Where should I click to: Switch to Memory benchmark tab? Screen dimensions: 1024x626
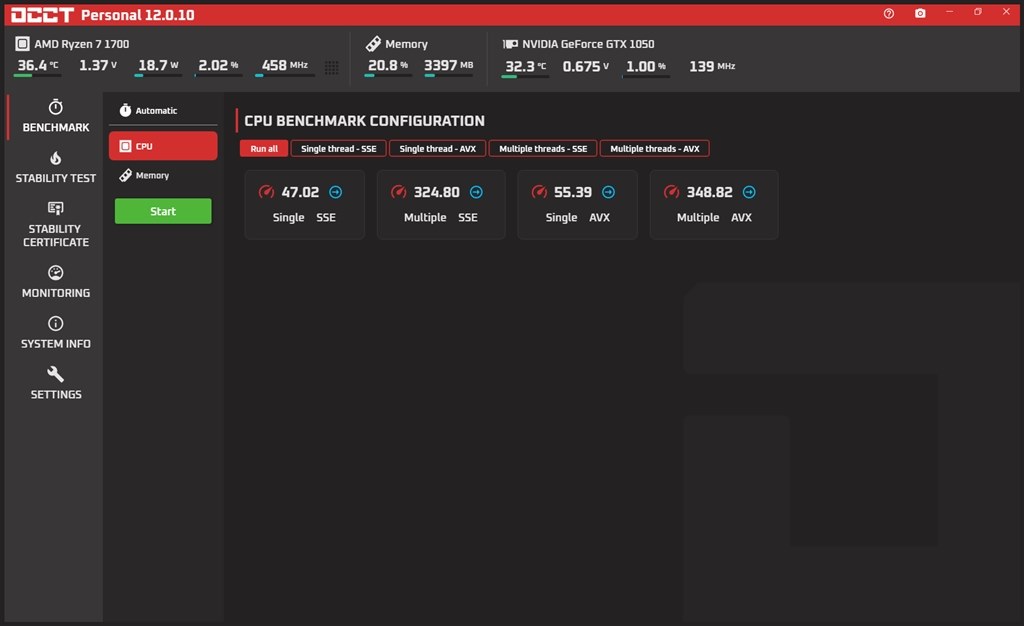152,176
